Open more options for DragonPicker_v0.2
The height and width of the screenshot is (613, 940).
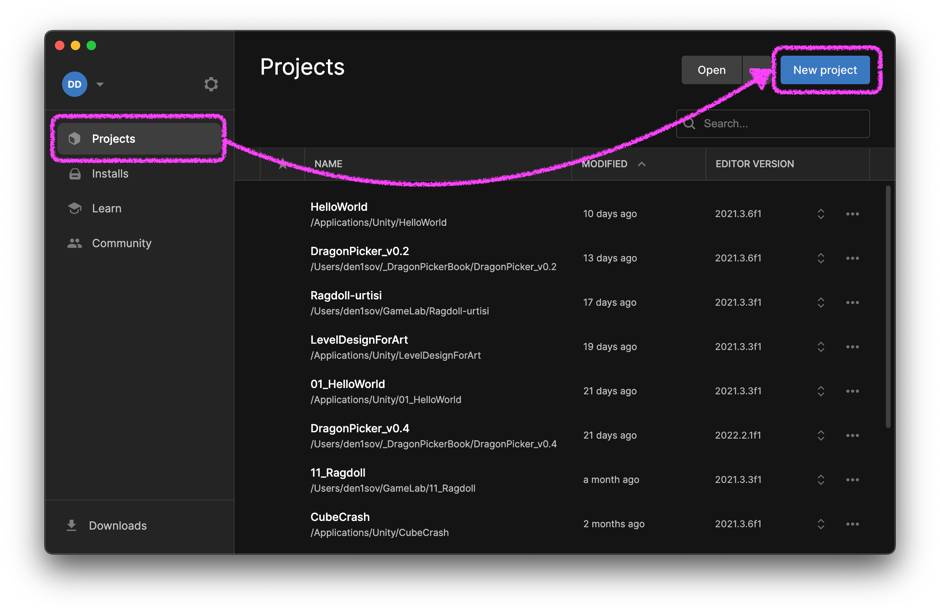(852, 258)
